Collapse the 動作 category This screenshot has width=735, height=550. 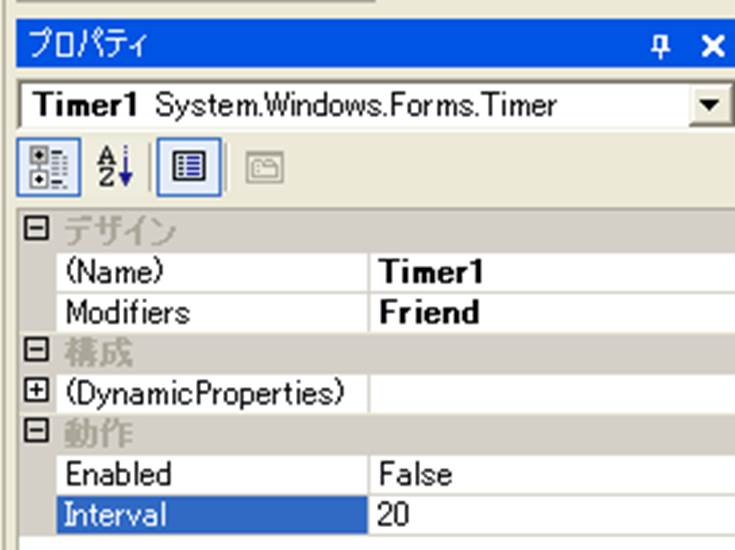[x=36, y=433]
